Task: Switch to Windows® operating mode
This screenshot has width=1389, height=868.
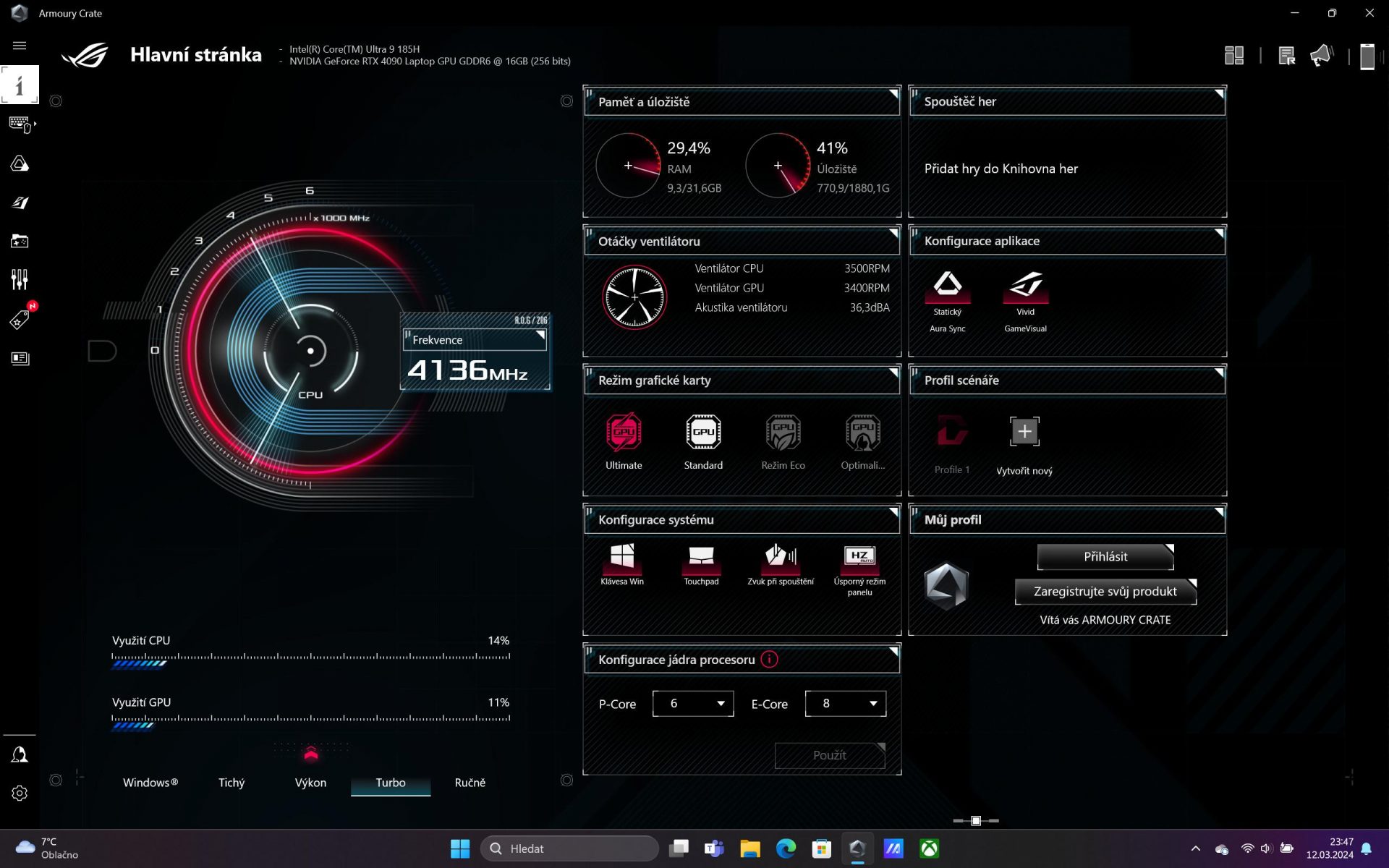Action: point(150,783)
